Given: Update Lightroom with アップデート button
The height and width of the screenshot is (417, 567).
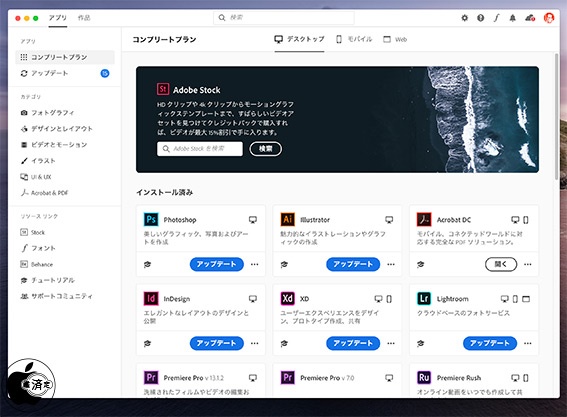Looking at the screenshot, I should 490,343.
